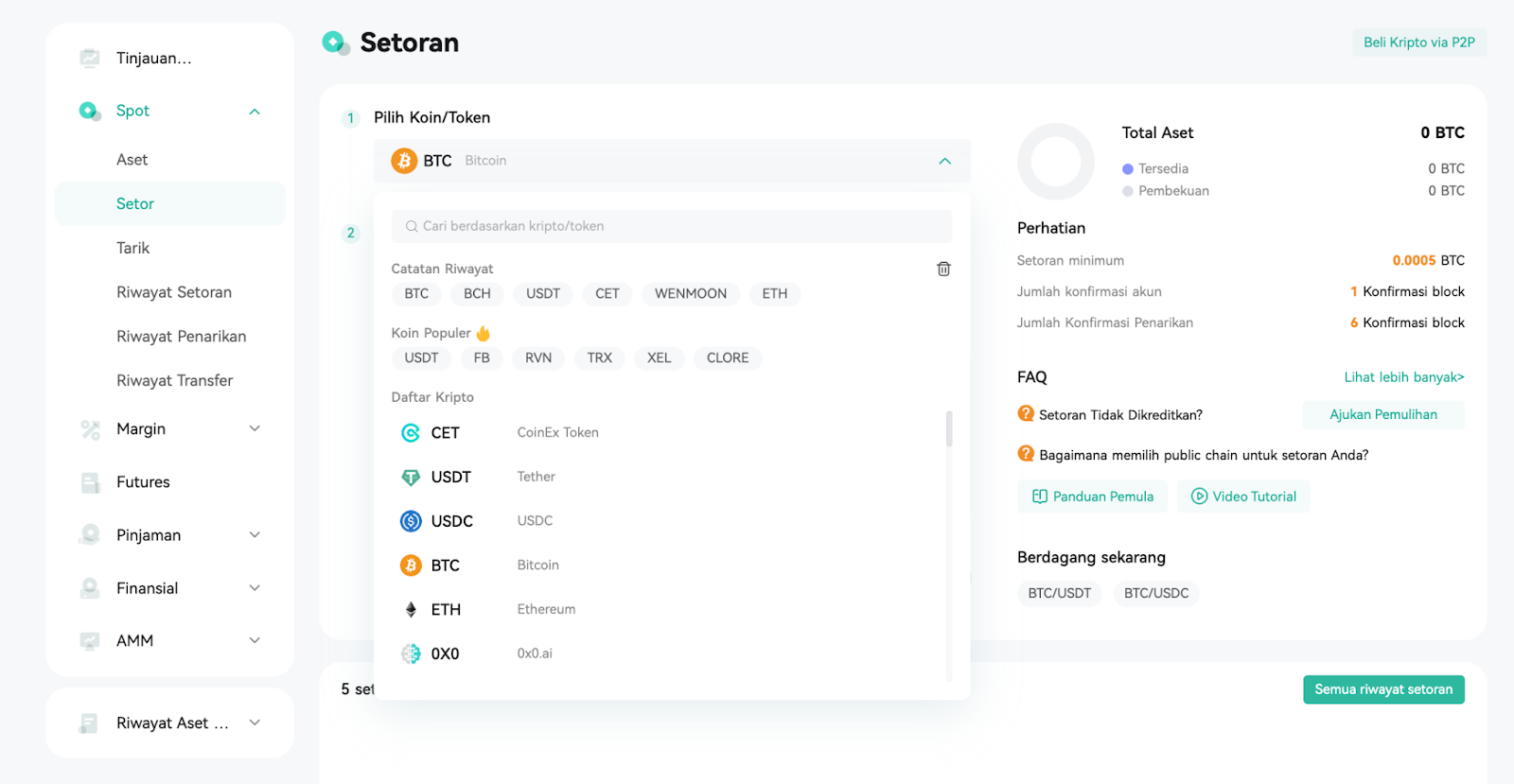
Task: Expand the Riwayat Aset section chevron
Action: click(x=255, y=723)
